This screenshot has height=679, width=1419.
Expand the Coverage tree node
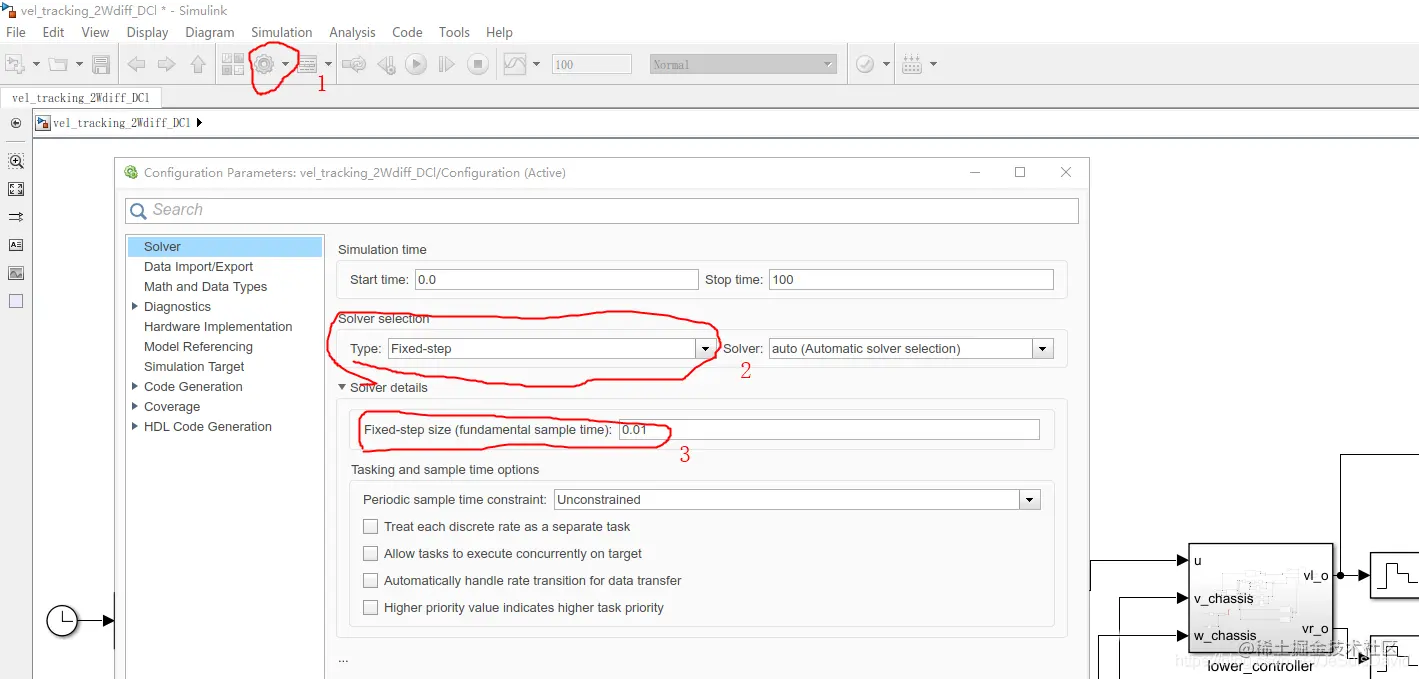tap(135, 406)
